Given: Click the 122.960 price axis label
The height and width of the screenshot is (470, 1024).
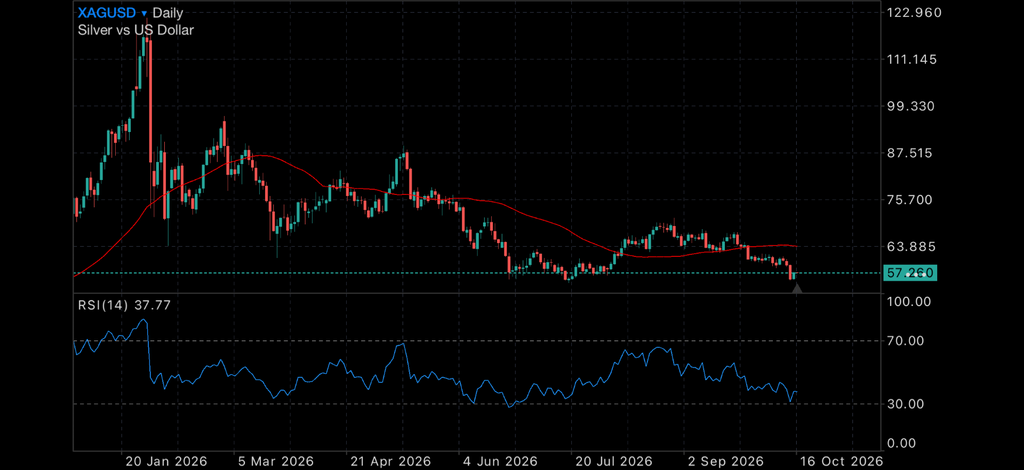Looking at the screenshot, I should pyautogui.click(x=915, y=12).
